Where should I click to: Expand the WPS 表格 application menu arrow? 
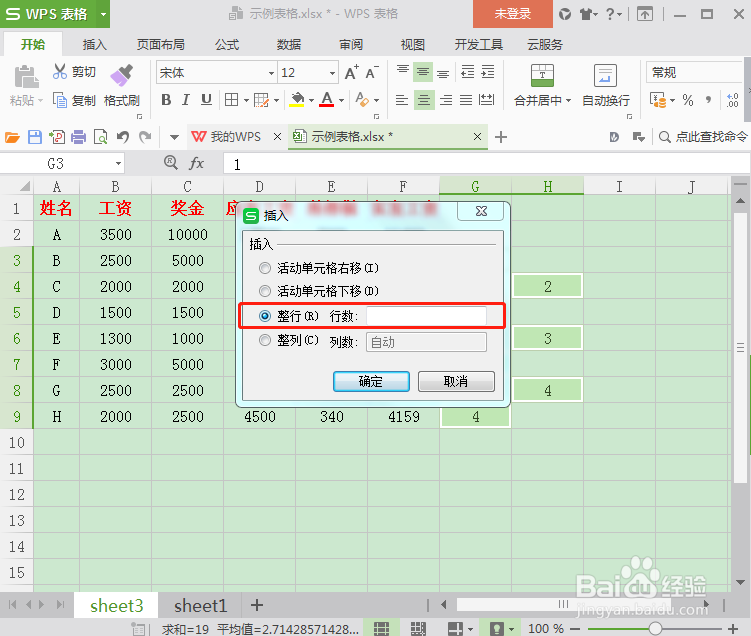(x=103, y=14)
